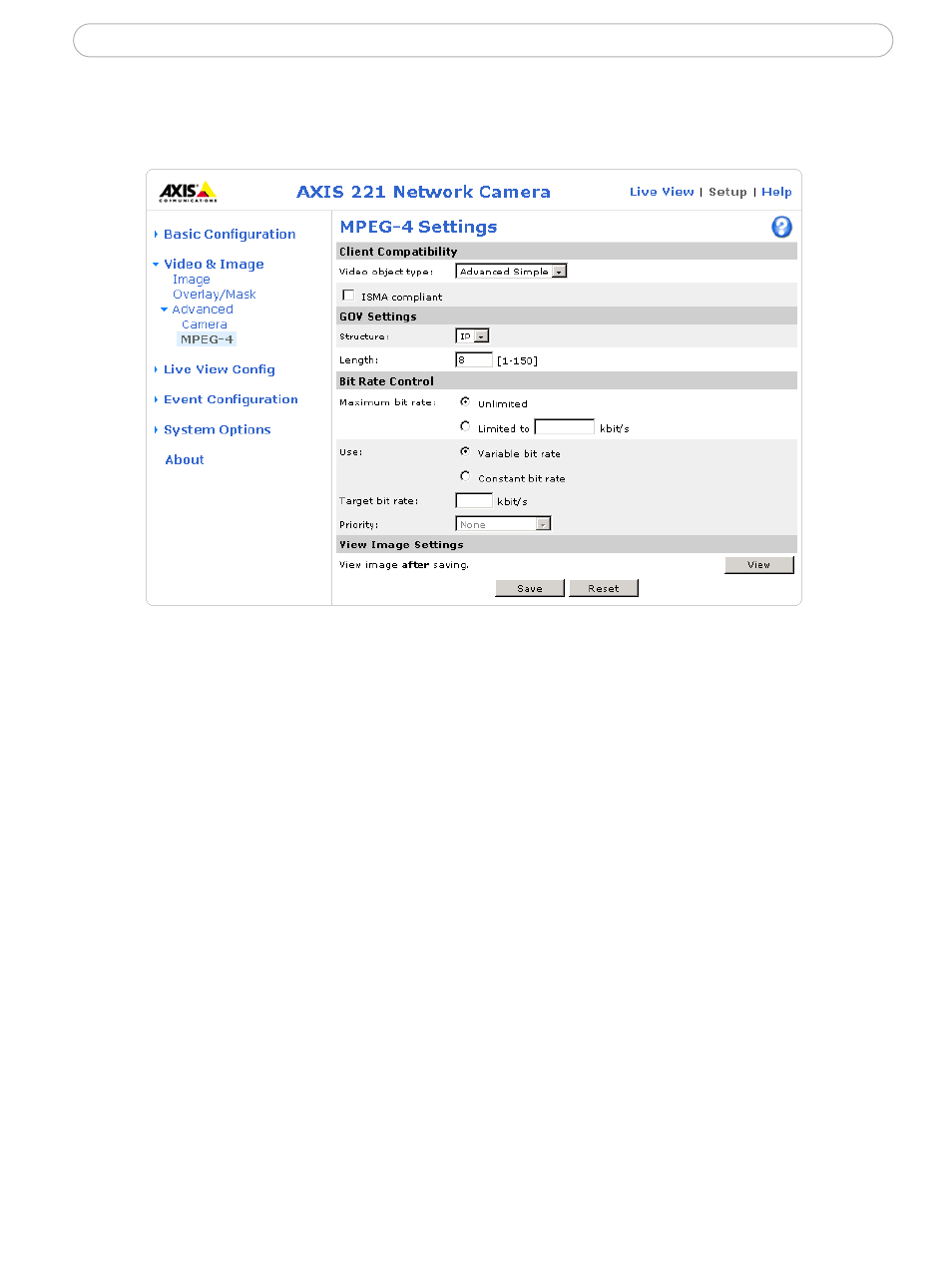
Task: Expand the Basic Configuration arrow
Action: click(x=156, y=235)
